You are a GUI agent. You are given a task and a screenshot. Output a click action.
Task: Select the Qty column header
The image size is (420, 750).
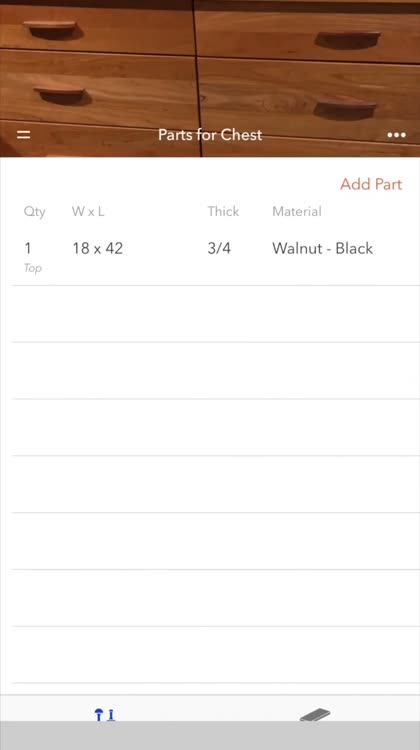34,211
